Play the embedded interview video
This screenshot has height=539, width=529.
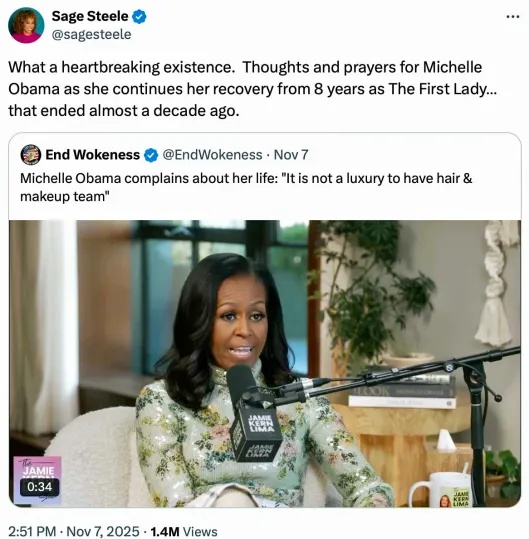[265, 363]
